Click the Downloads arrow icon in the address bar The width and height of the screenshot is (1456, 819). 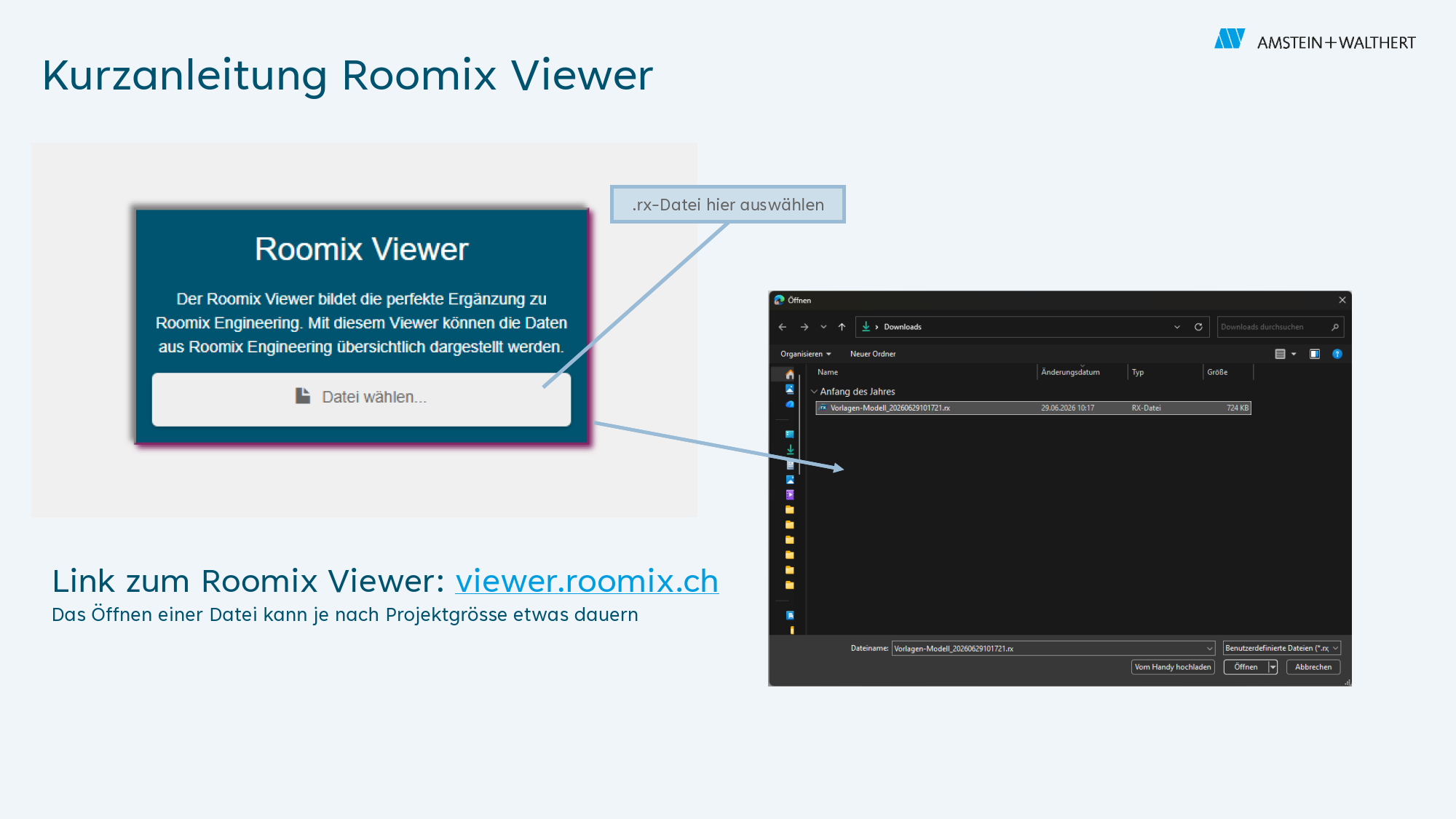tap(866, 327)
